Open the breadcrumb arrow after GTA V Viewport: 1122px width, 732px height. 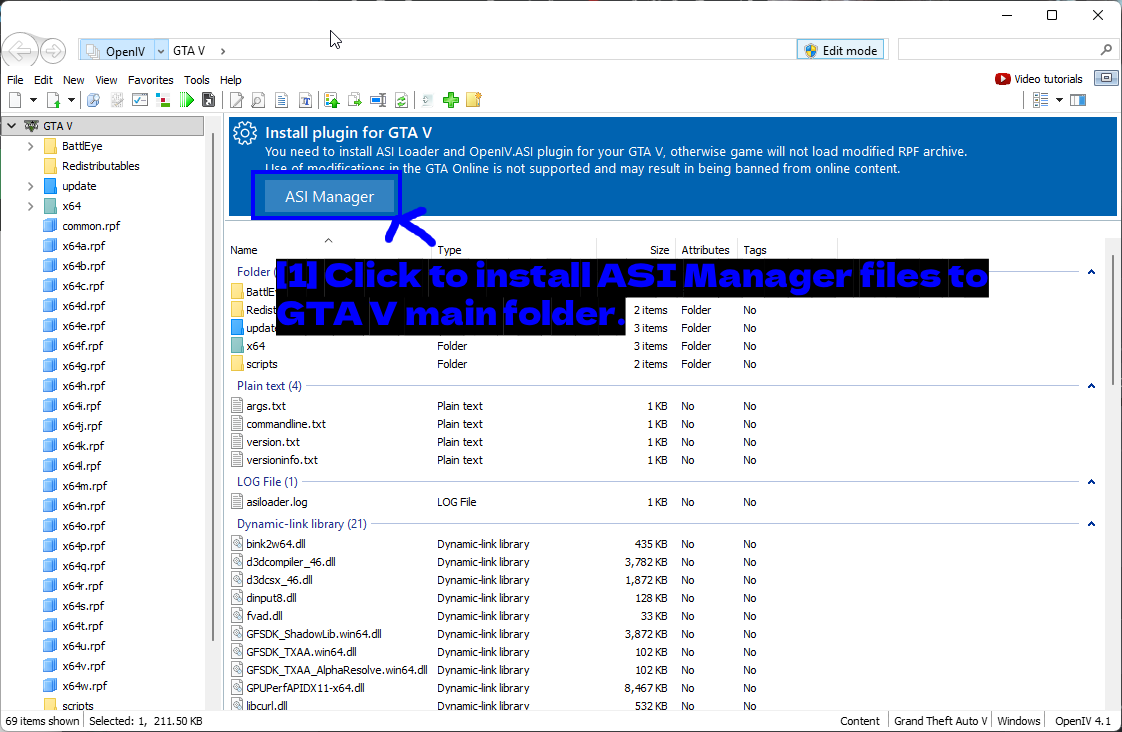coord(223,51)
